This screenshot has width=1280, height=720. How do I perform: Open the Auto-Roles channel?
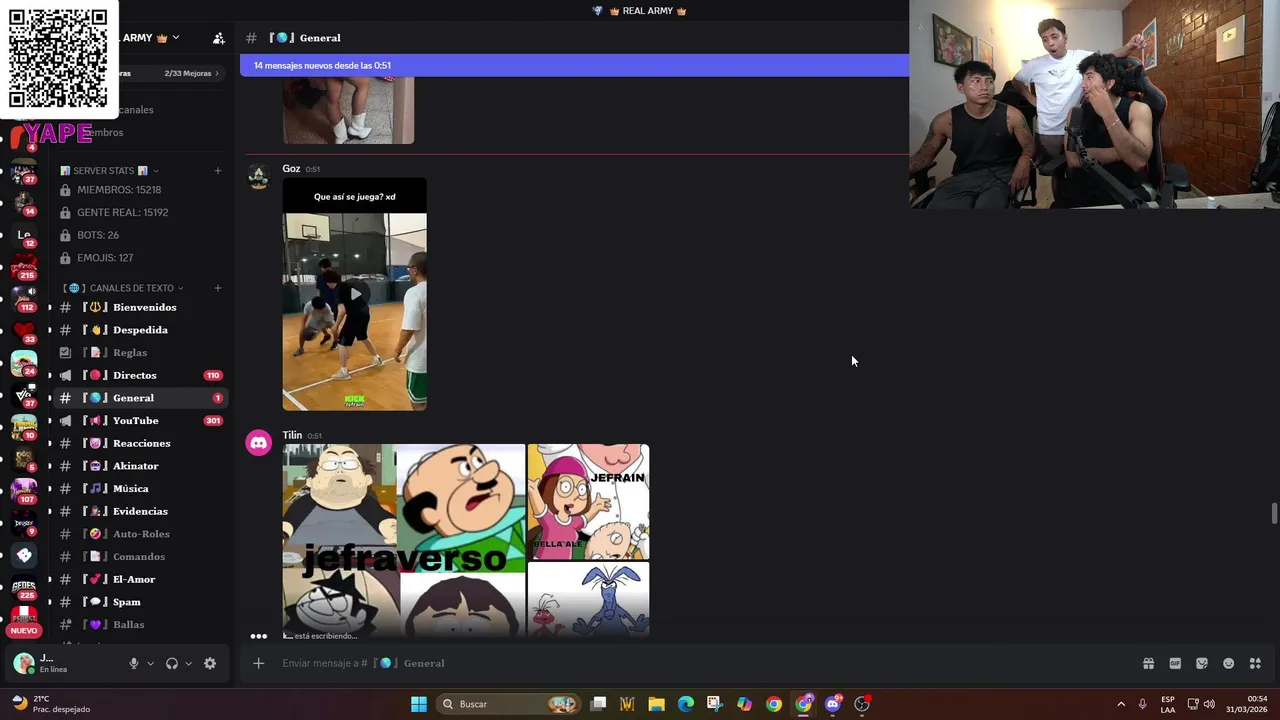[x=140, y=534]
